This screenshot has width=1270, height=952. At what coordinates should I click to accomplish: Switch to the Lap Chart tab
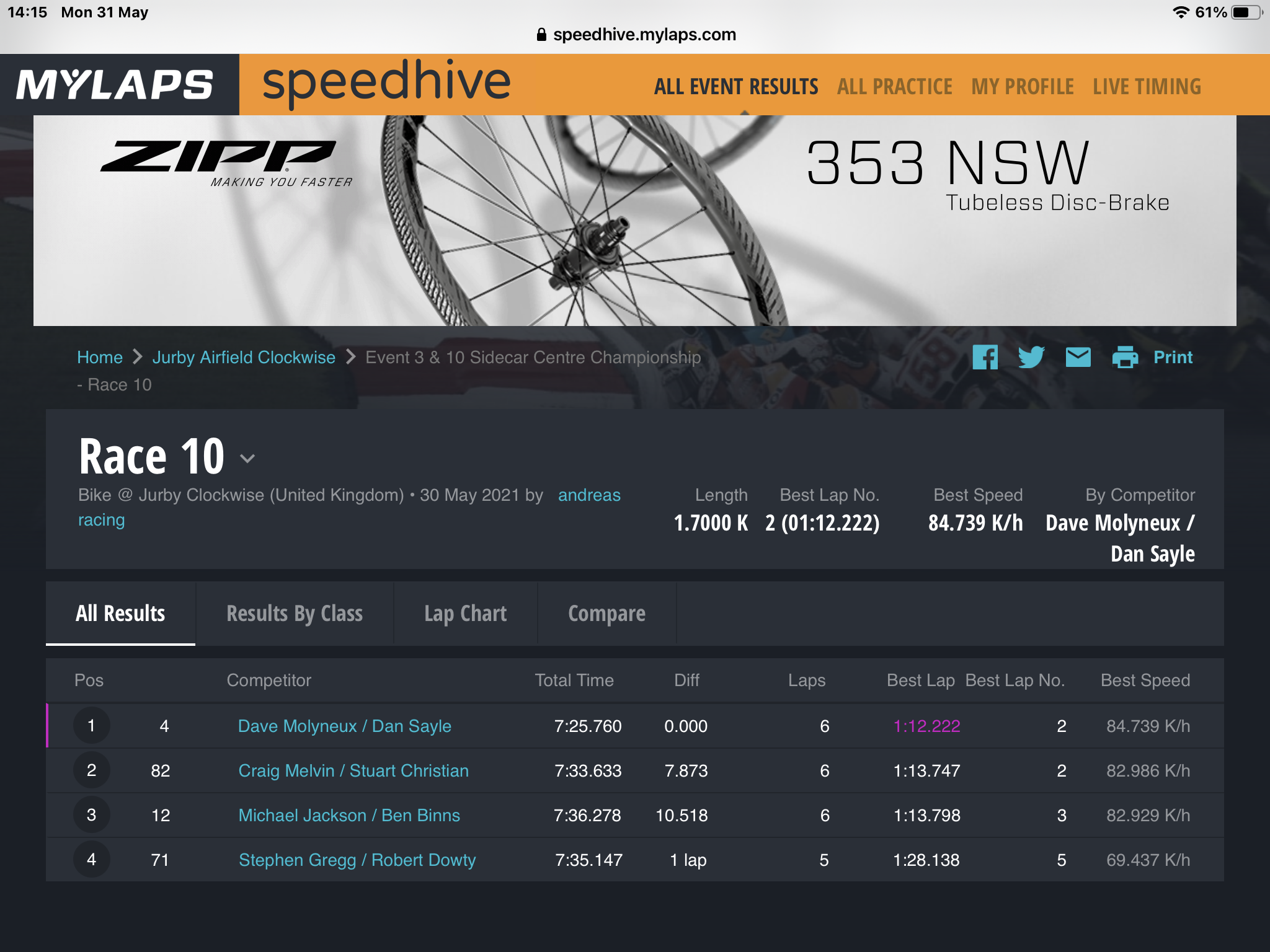click(466, 614)
